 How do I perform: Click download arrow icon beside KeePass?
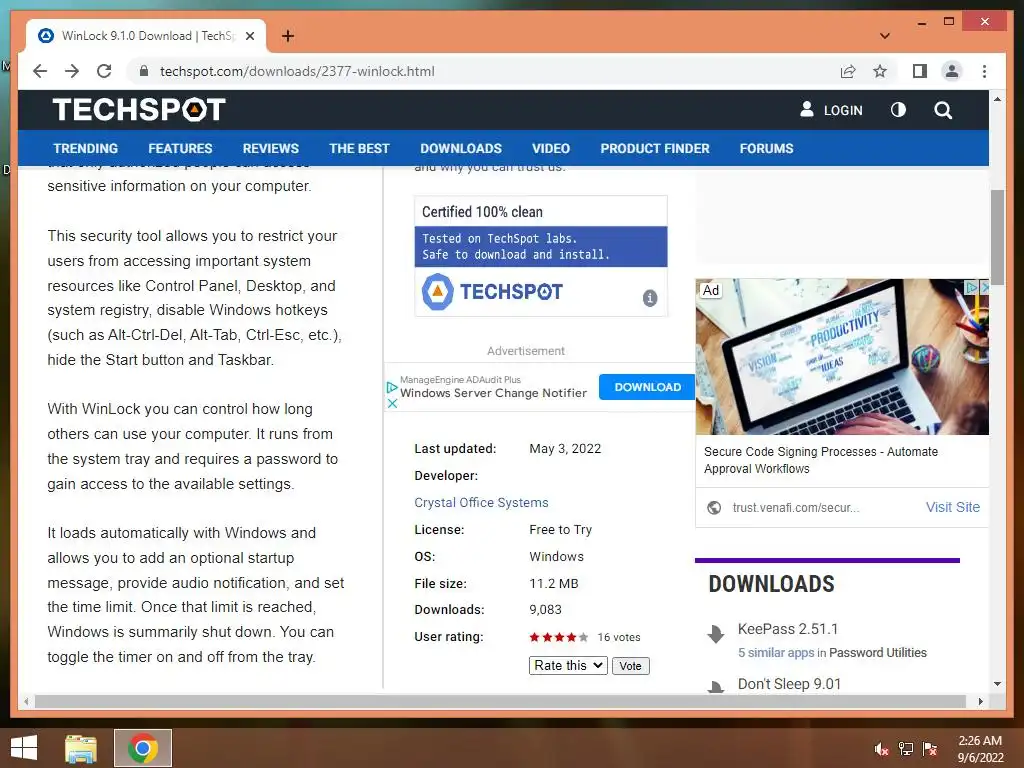pyautogui.click(x=716, y=633)
